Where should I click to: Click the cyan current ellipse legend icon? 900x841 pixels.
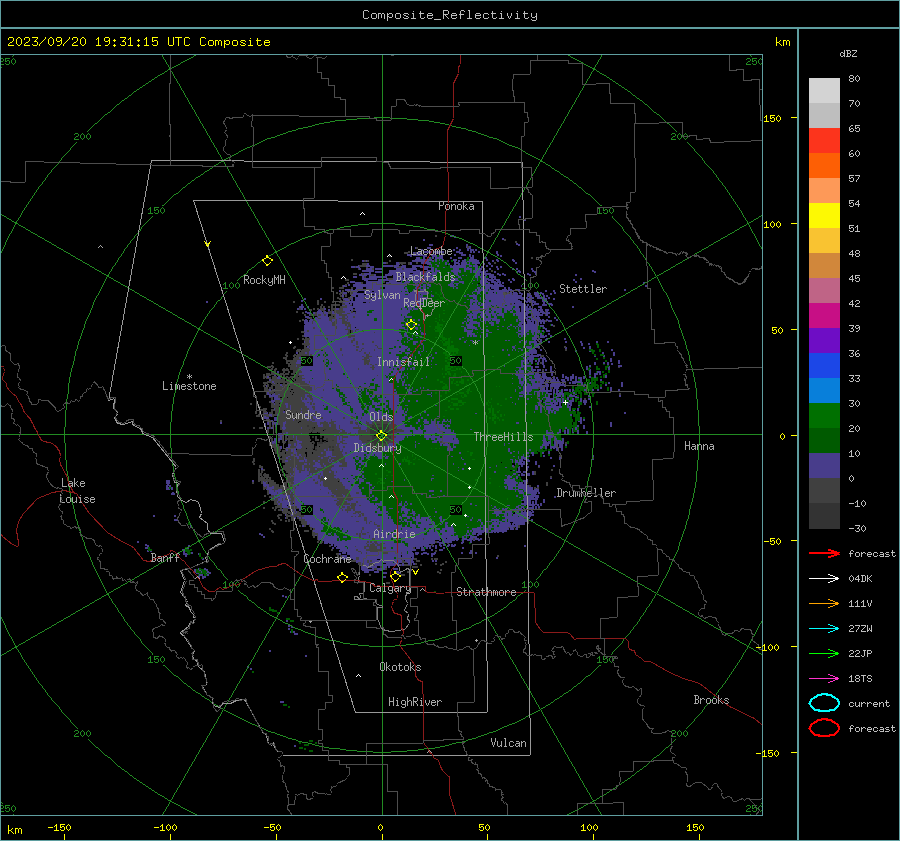pos(824,703)
